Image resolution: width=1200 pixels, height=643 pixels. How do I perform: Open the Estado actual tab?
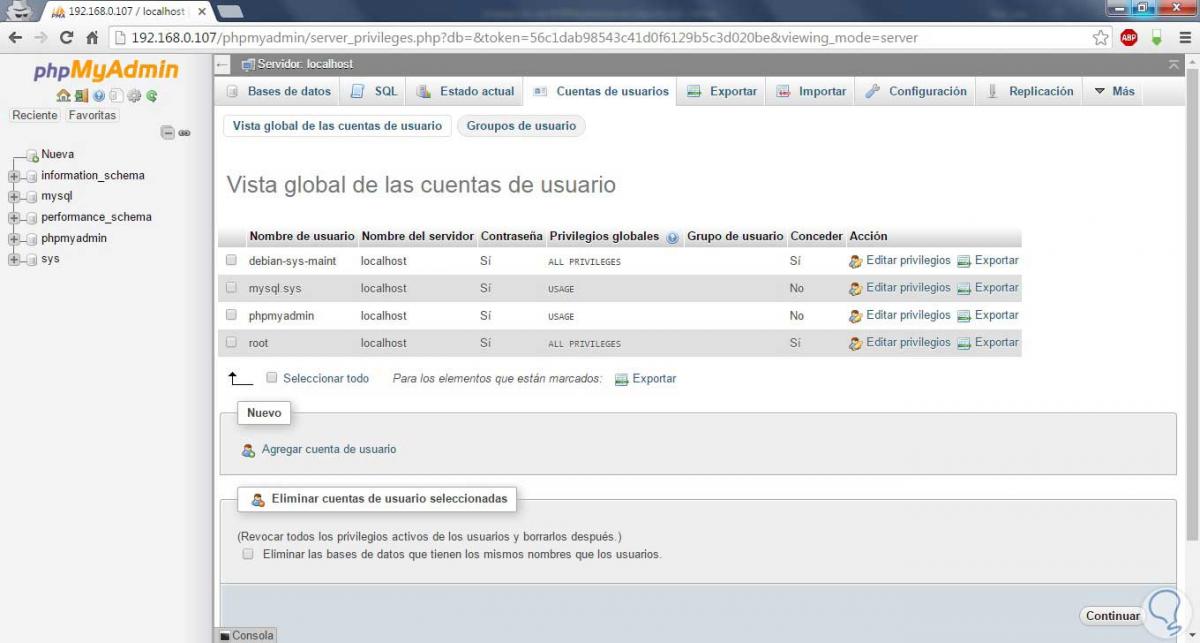pyautogui.click(x=465, y=91)
